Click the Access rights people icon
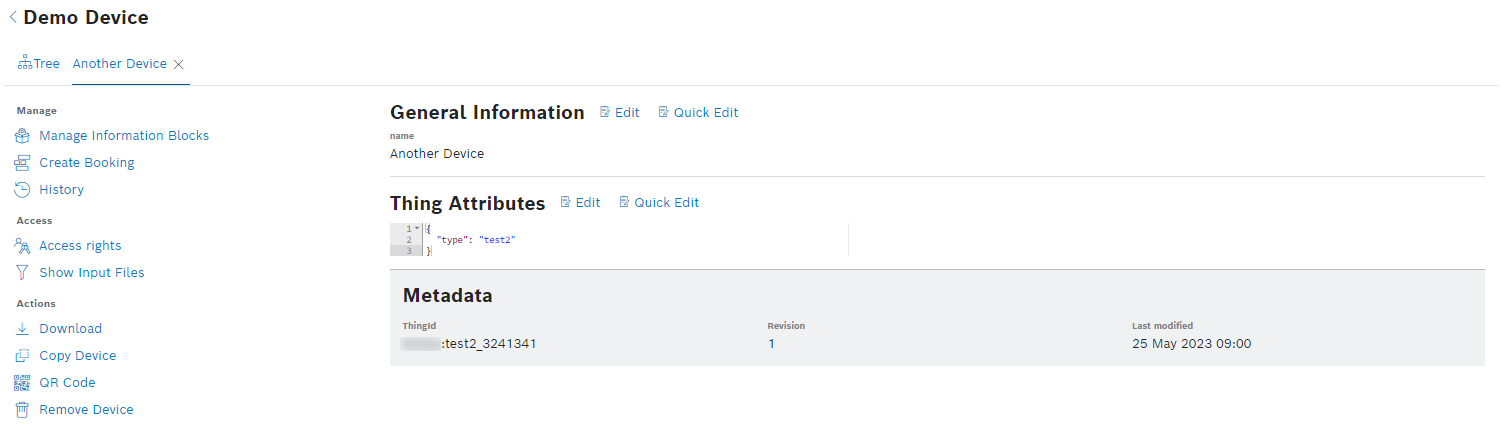The image size is (1511, 432). point(22,246)
